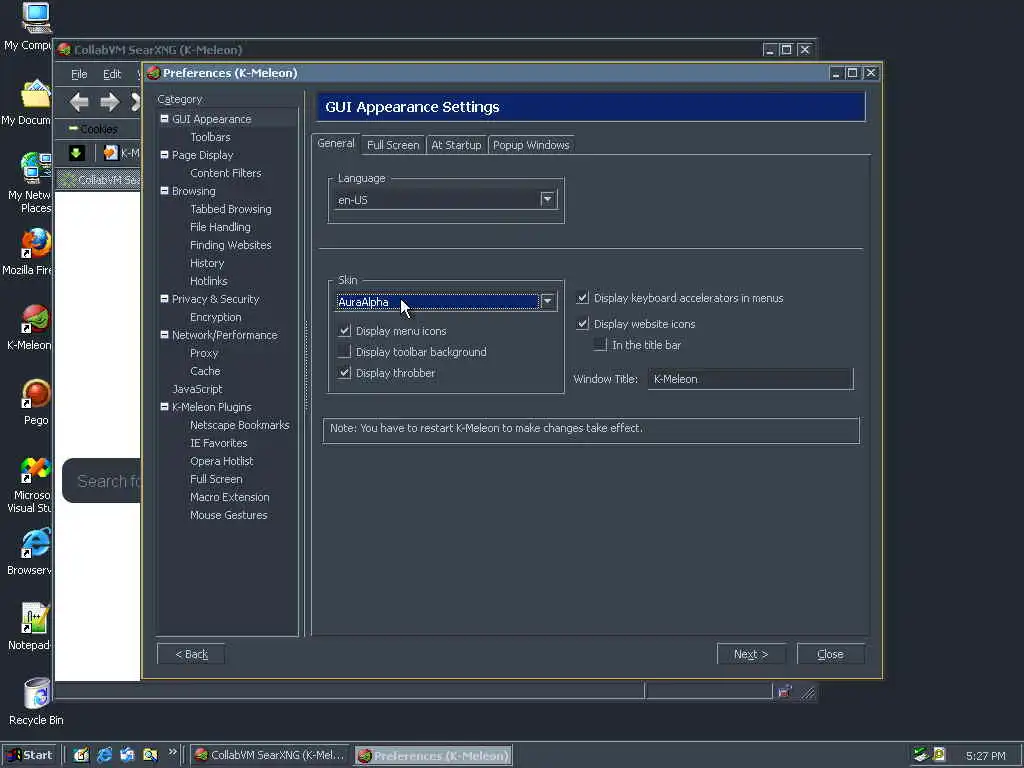Toggle Display keyboard accelerators in menus
This screenshot has width=1024, height=768.
pos(583,298)
